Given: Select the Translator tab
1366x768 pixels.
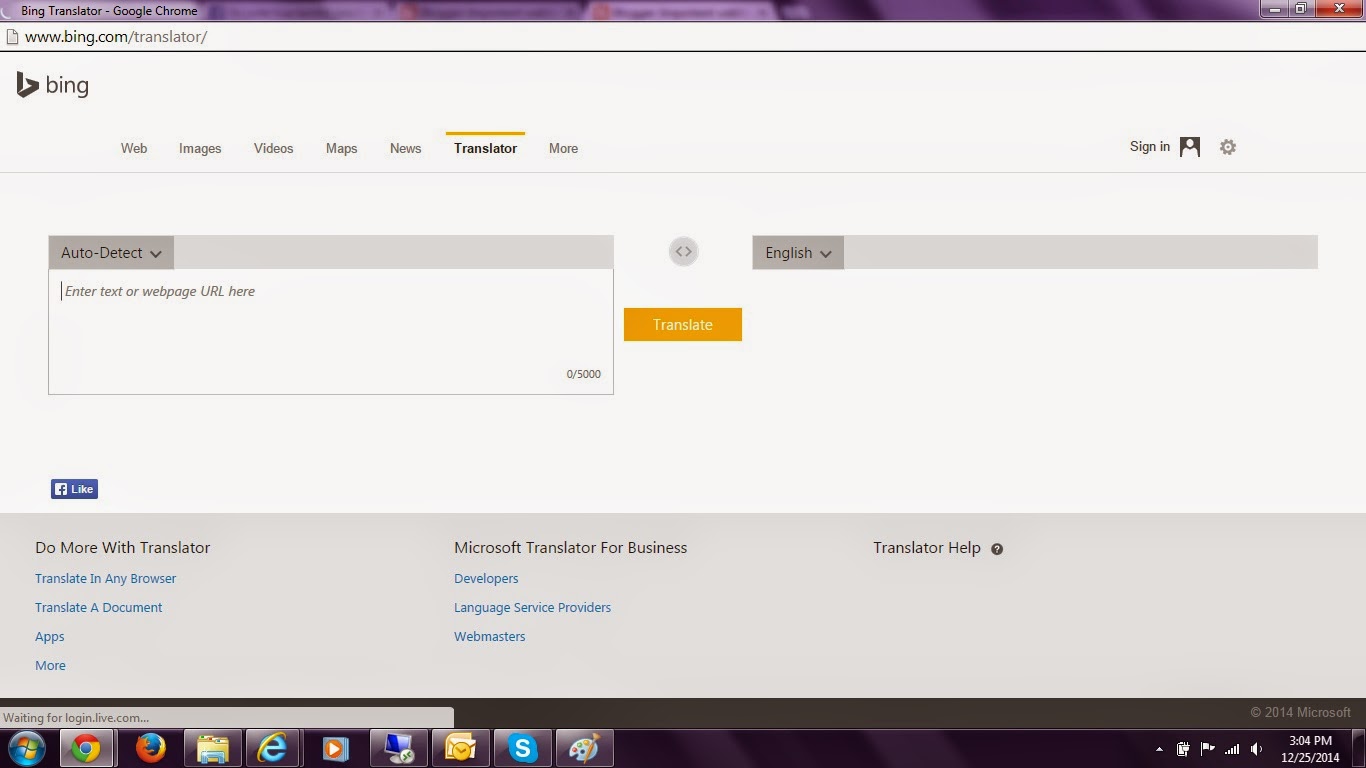Looking at the screenshot, I should click(x=486, y=148).
